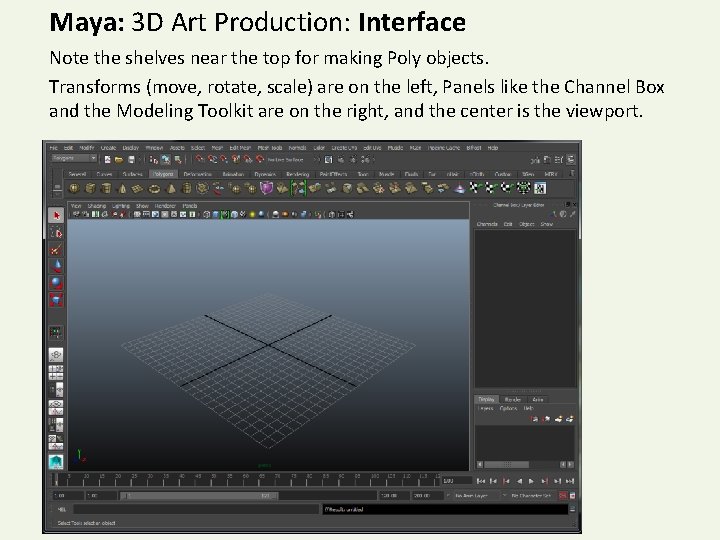Select the Rendering shelf tab
This screenshot has height=540, width=720.
click(298, 174)
